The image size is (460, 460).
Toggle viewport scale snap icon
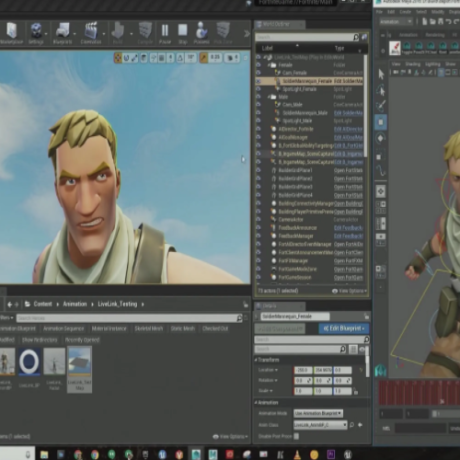click(x=203, y=58)
